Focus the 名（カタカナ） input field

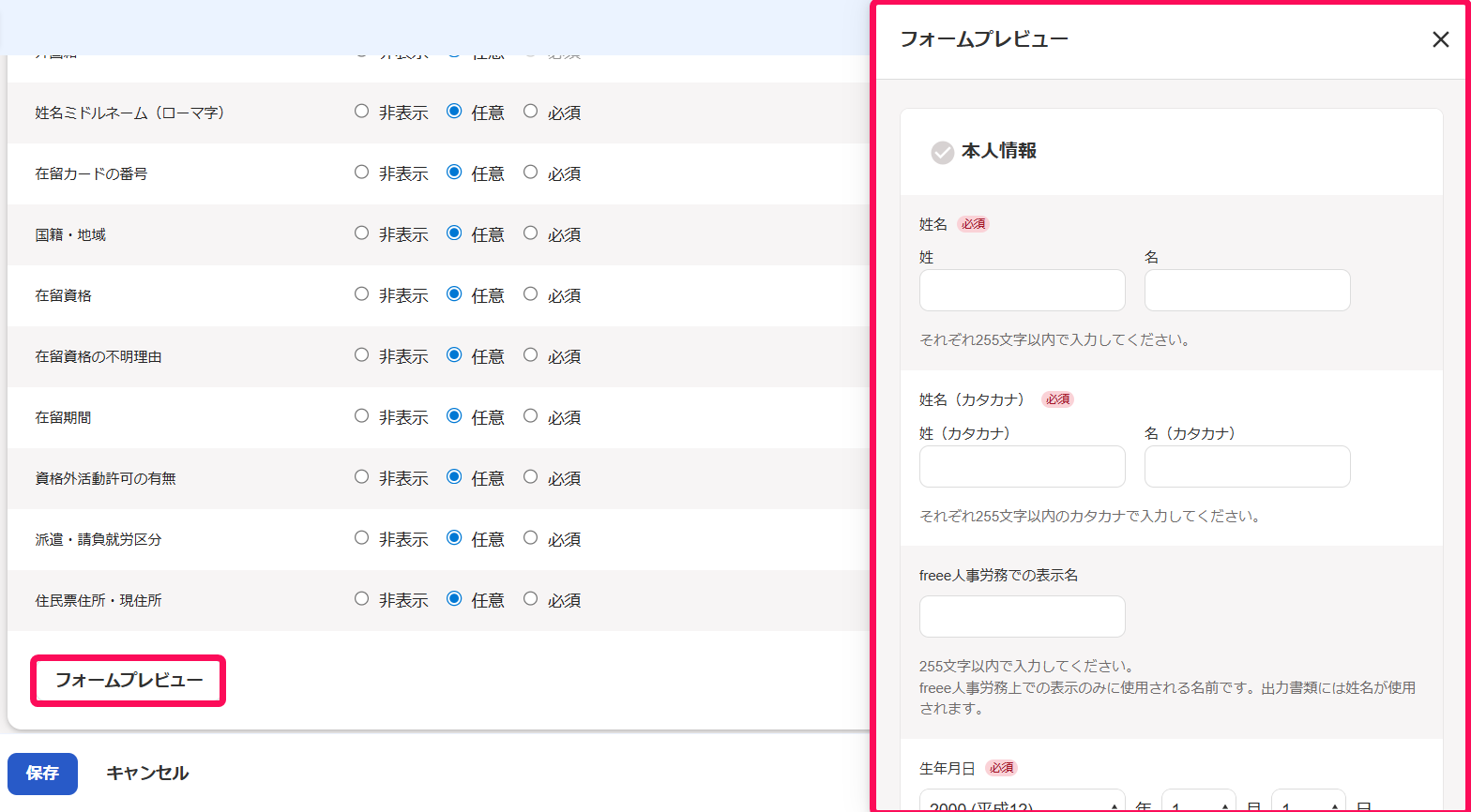click(x=1248, y=467)
